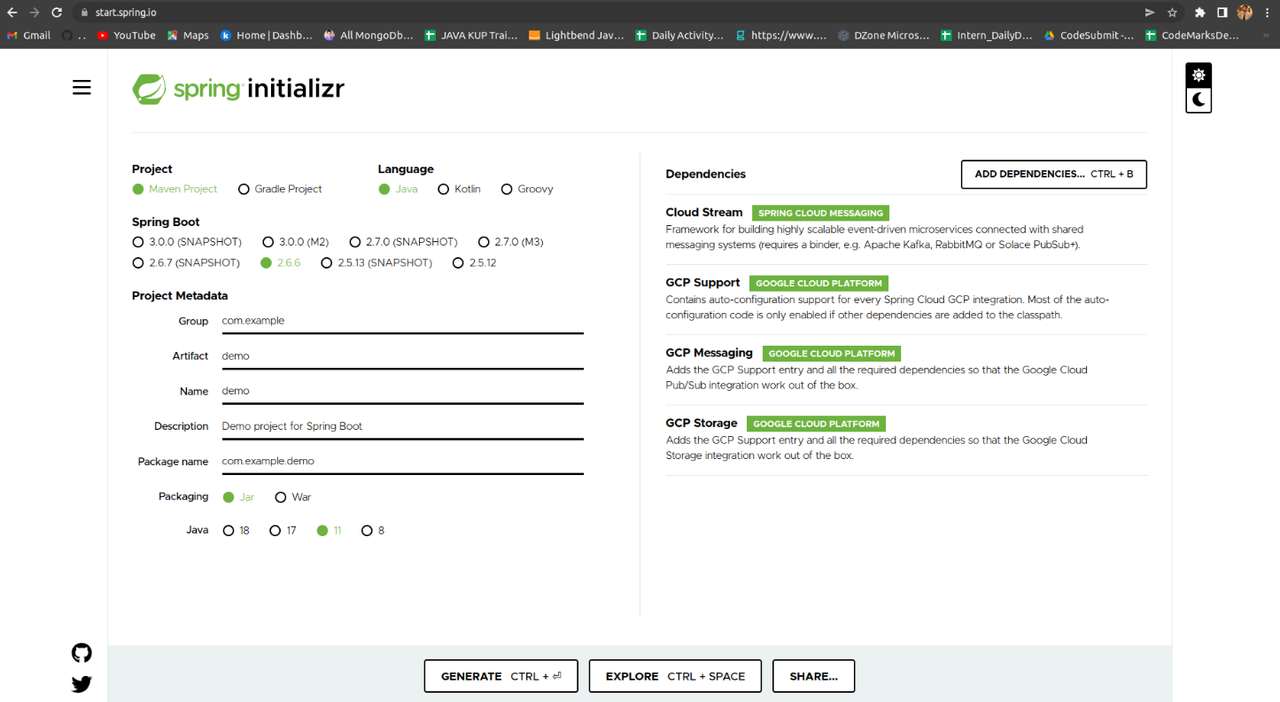Image resolution: width=1280 pixels, height=702 pixels.
Task: Choose Kotlin as the language
Action: pos(459,189)
